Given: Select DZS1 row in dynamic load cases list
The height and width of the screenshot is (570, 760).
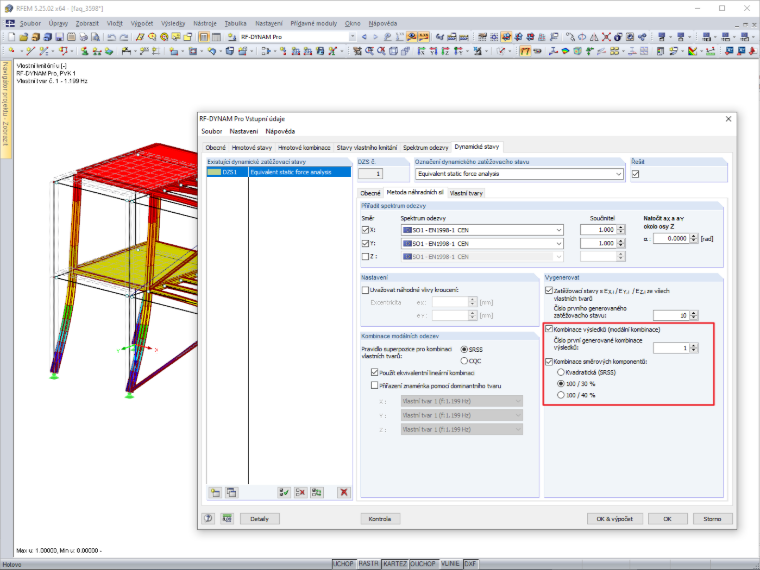Looking at the screenshot, I should coord(279,172).
